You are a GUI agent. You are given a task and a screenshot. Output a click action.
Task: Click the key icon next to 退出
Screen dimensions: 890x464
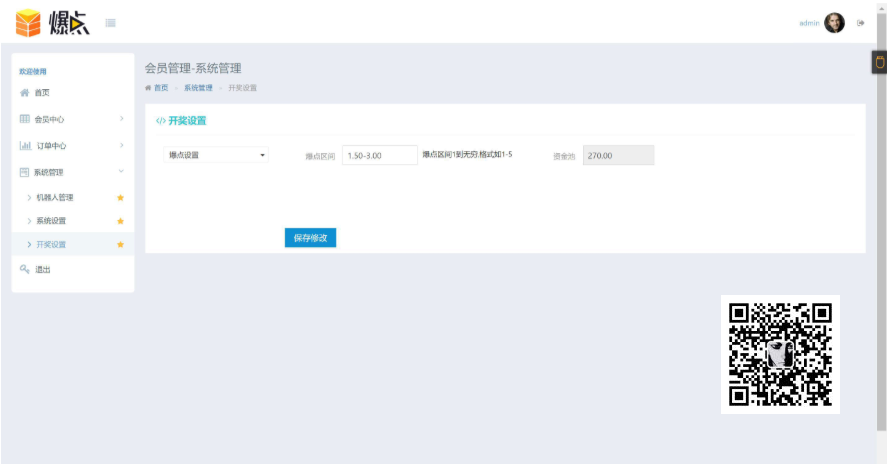(x=24, y=269)
